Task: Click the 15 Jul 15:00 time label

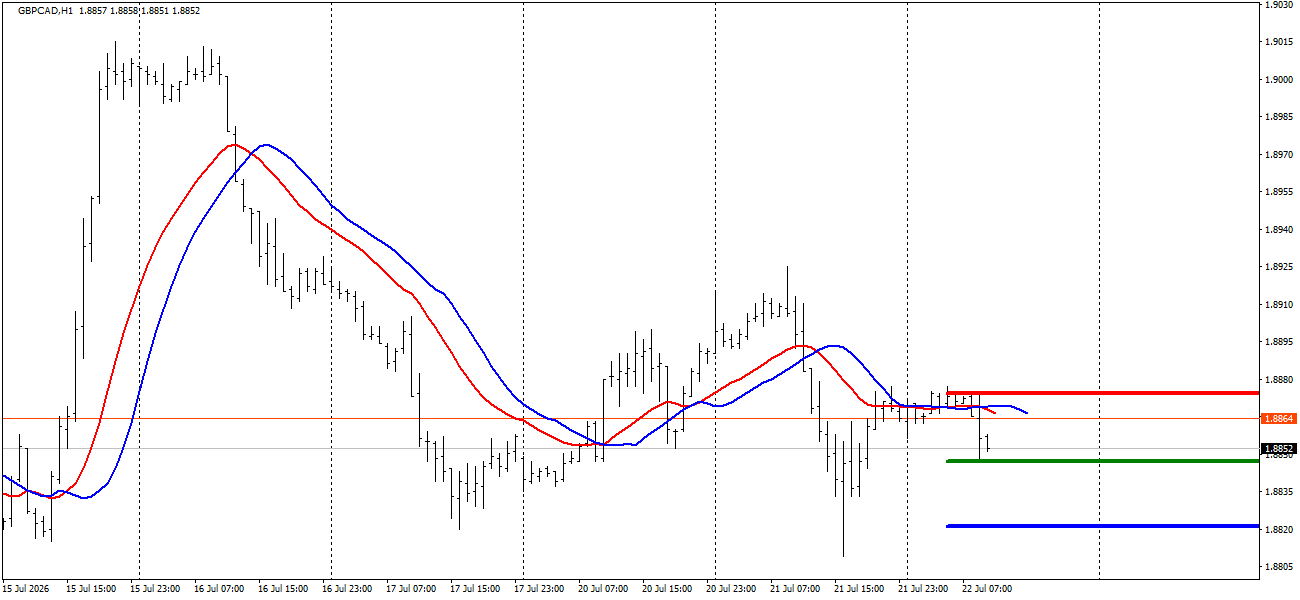Action: click(90, 589)
